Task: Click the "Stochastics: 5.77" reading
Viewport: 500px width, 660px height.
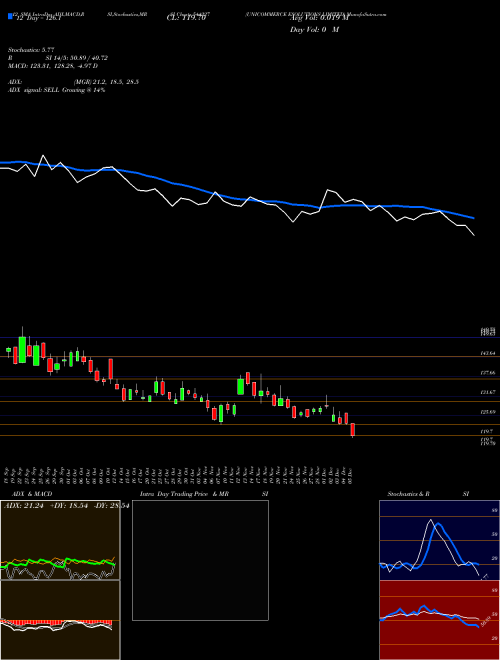Action: click(x=31, y=50)
